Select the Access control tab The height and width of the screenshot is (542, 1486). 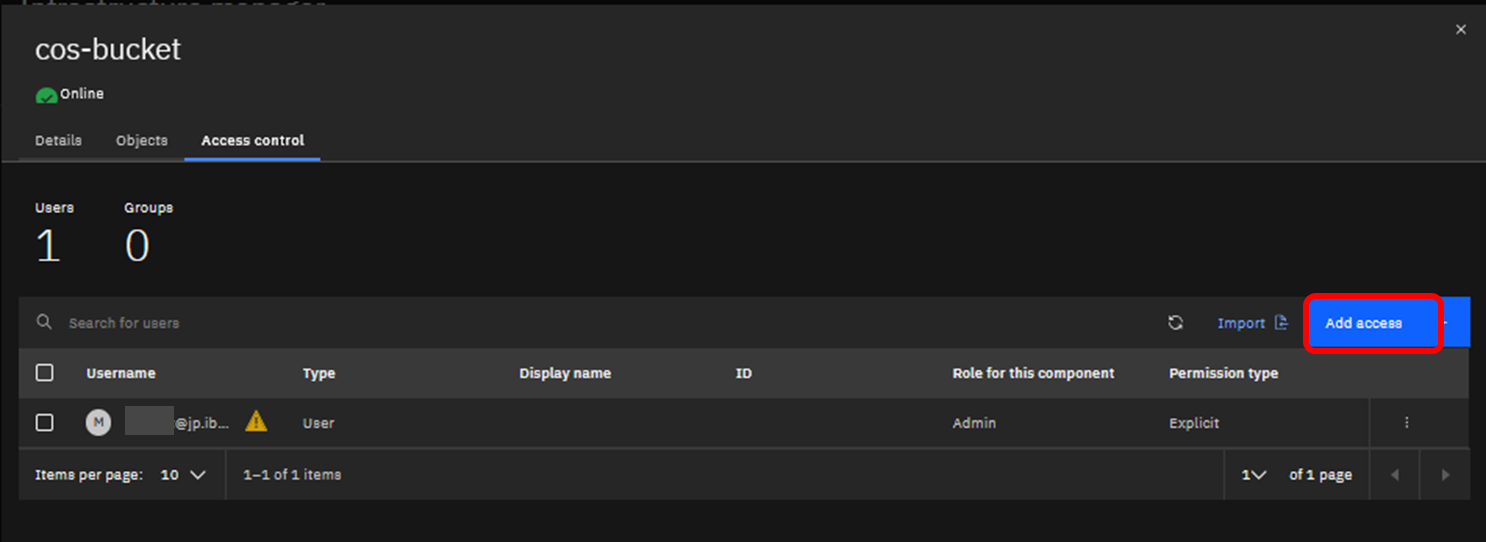point(253,141)
